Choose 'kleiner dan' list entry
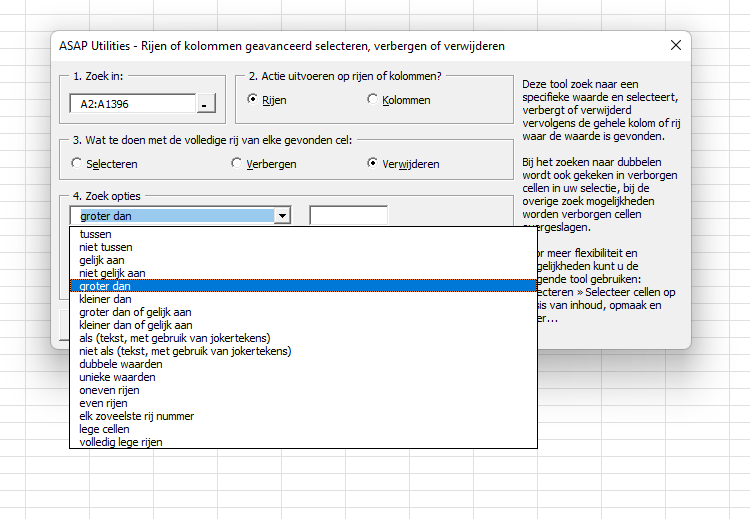 point(303,299)
